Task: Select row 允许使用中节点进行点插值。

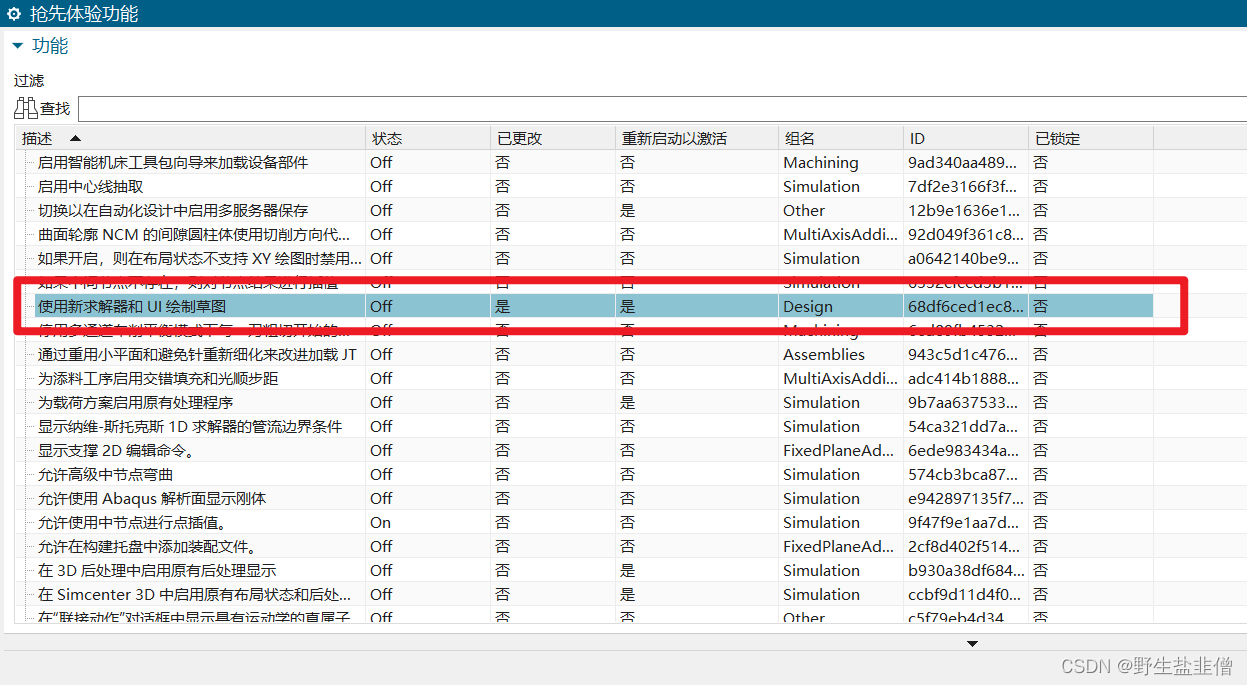Action: click(x=584, y=522)
